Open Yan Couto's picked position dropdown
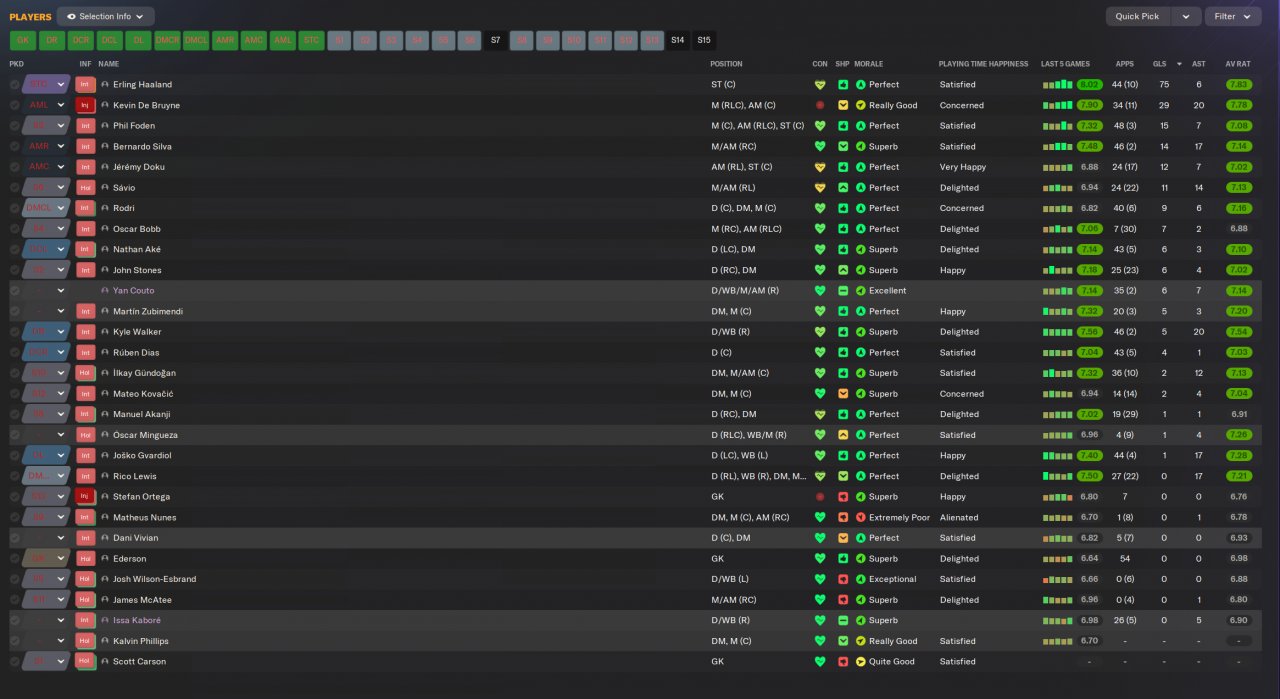 [46, 290]
